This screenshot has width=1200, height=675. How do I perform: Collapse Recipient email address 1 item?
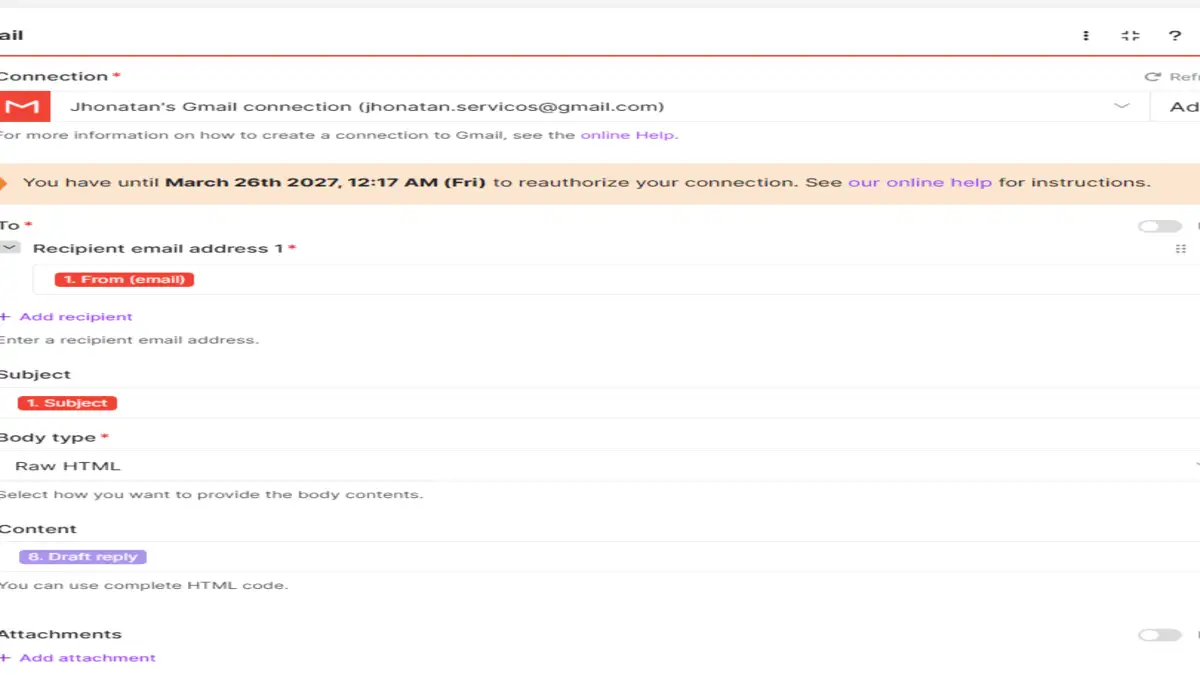[x=10, y=248]
